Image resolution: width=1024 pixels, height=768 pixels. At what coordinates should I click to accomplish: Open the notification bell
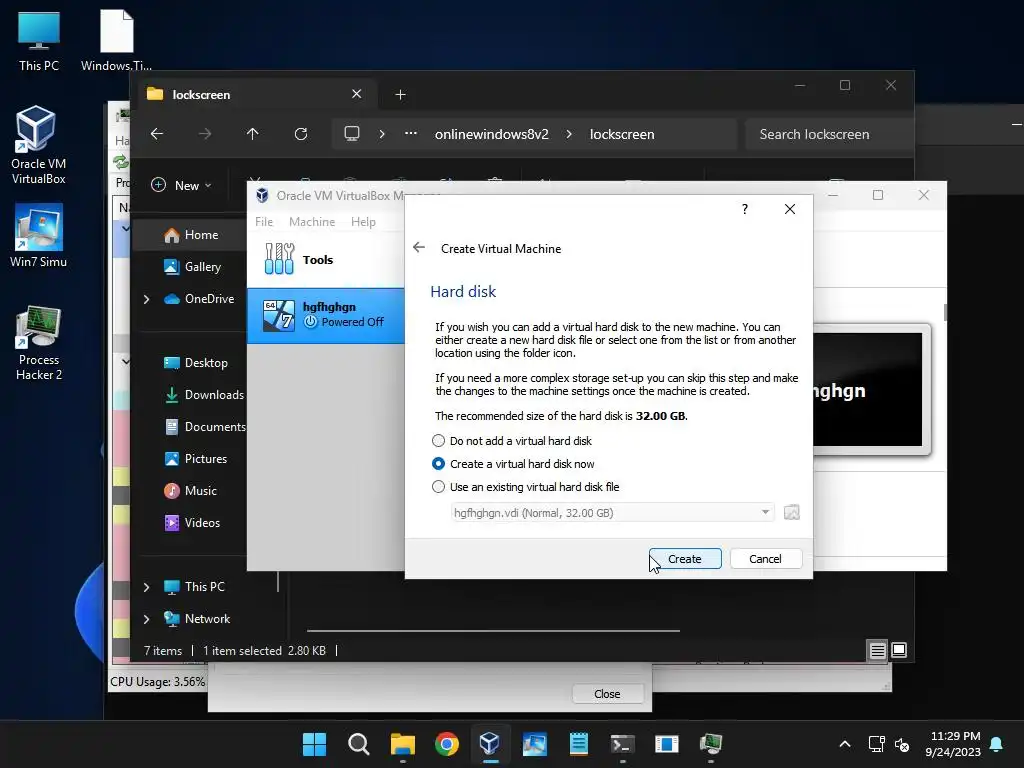tap(997, 744)
